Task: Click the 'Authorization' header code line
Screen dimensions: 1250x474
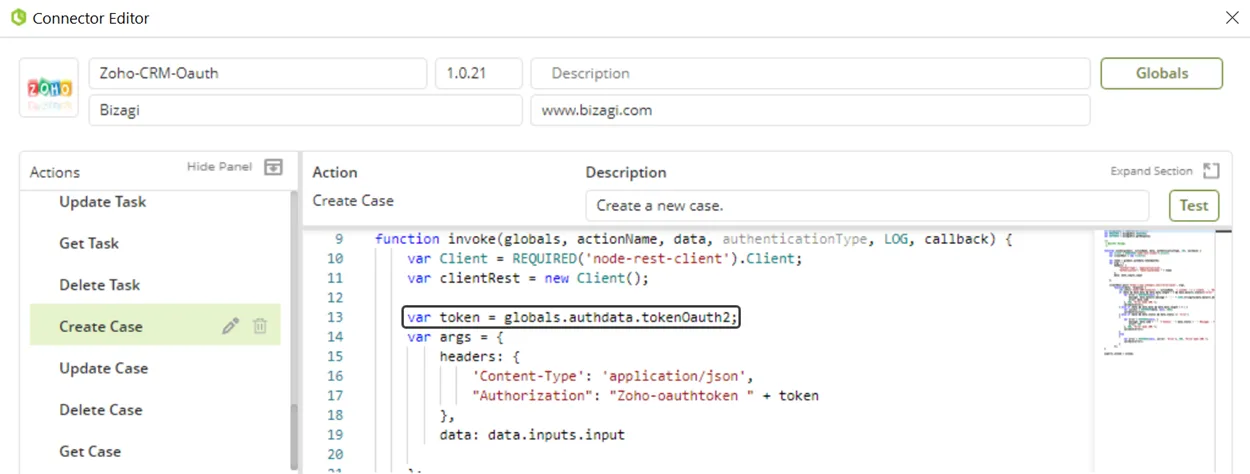Action: point(645,395)
